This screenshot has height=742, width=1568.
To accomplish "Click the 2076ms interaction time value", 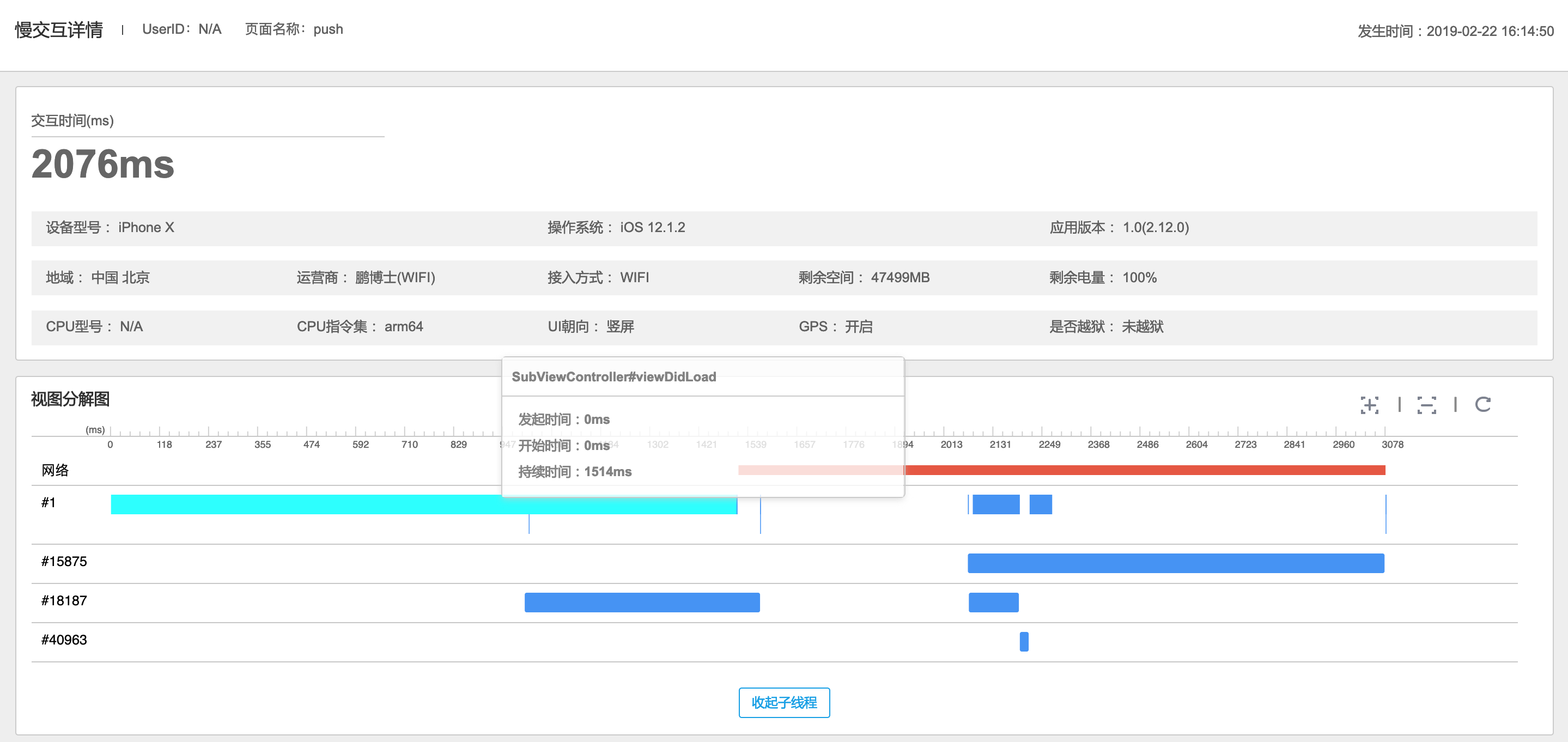I will [x=103, y=164].
